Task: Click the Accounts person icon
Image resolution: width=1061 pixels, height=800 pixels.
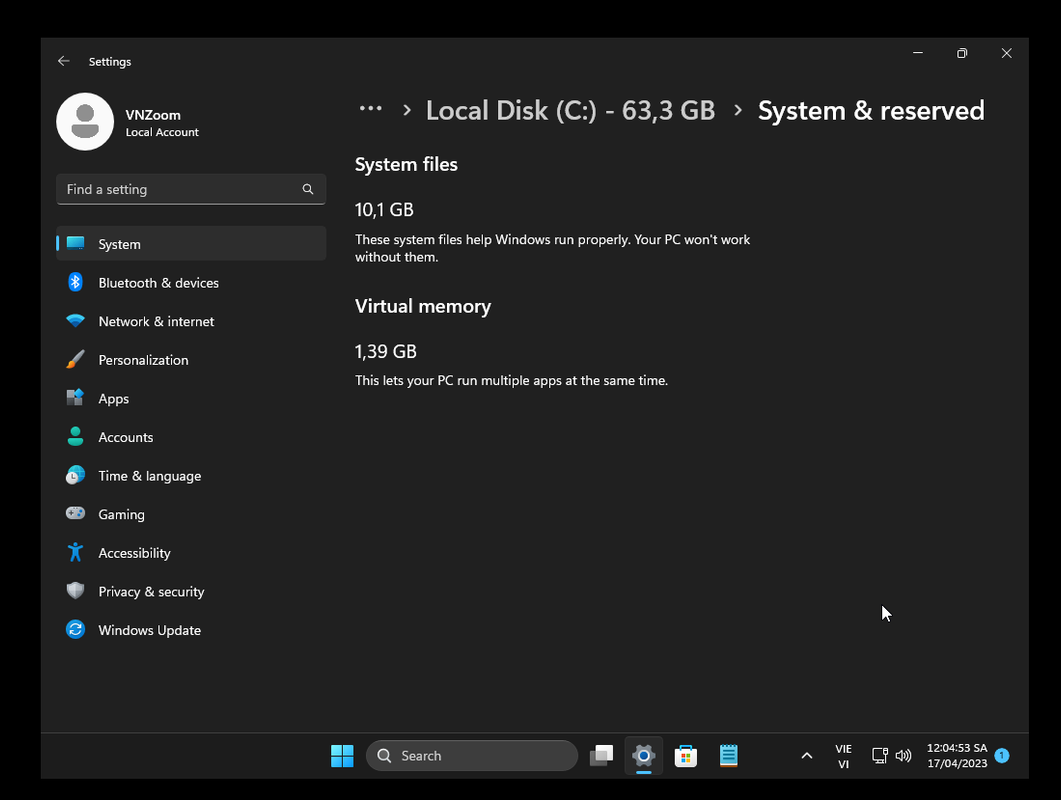Action: click(x=76, y=437)
